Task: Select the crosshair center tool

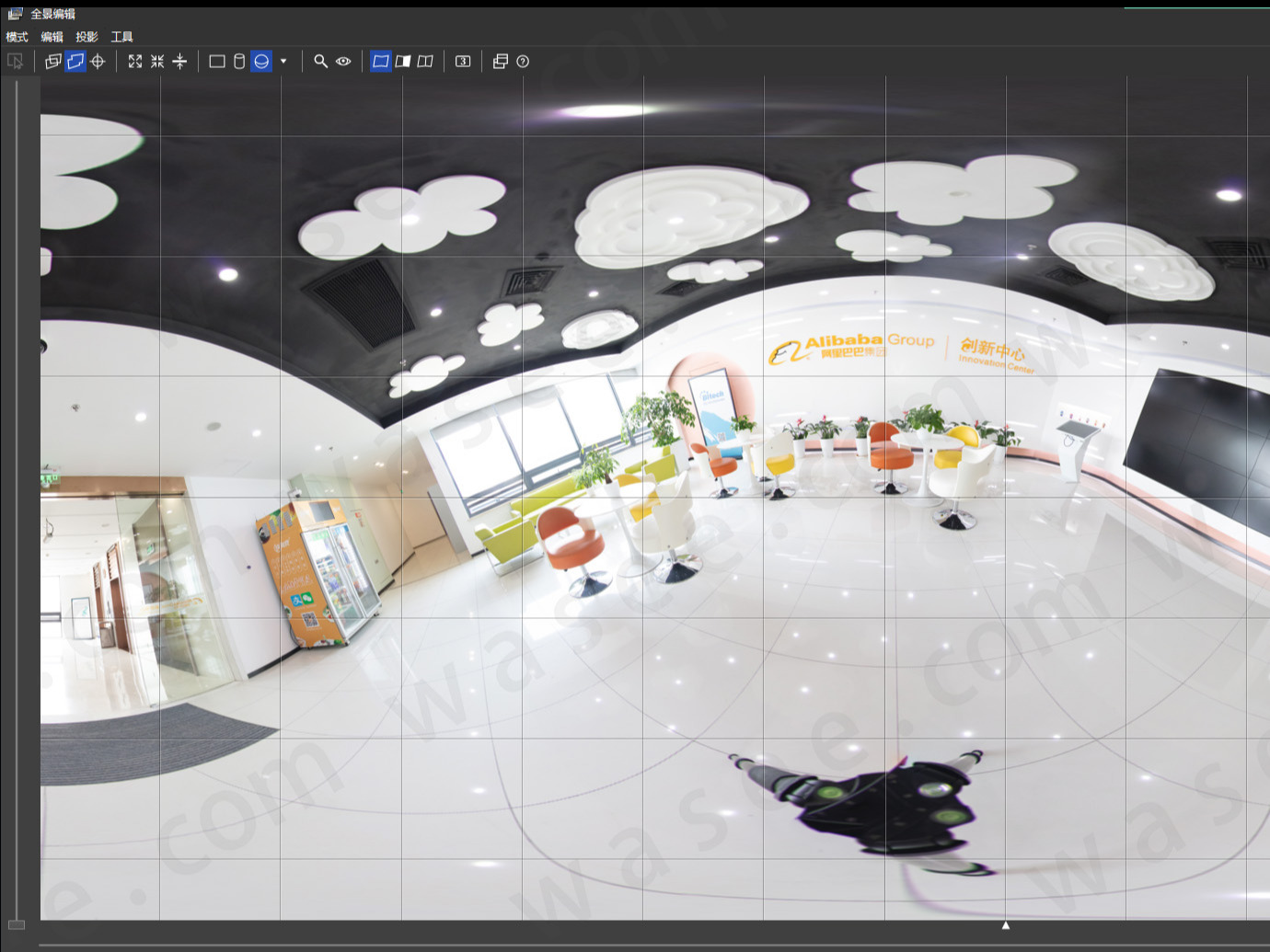Action: click(x=96, y=62)
